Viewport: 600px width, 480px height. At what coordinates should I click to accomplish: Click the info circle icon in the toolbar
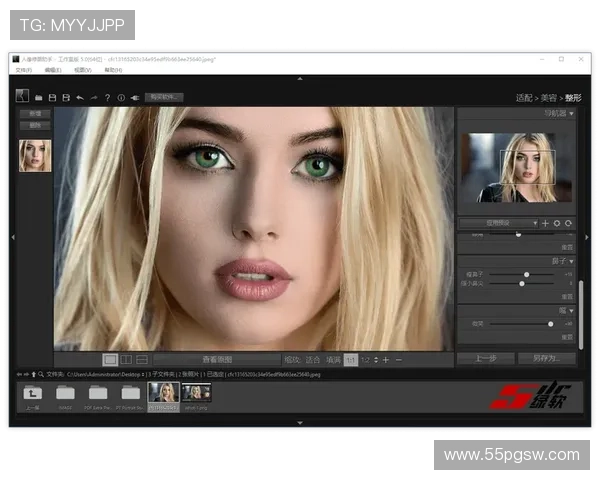point(120,98)
